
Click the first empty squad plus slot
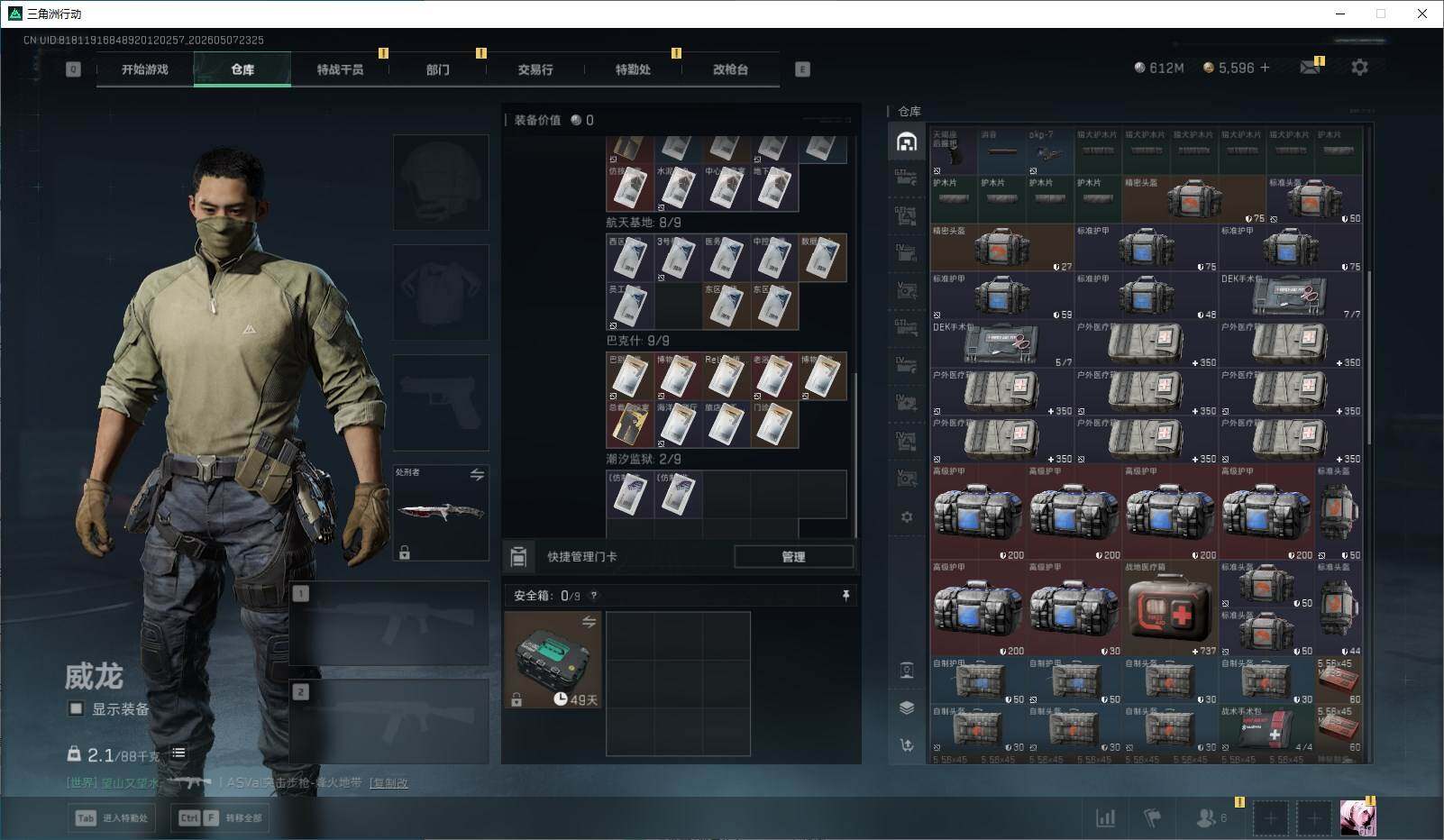point(1270,818)
